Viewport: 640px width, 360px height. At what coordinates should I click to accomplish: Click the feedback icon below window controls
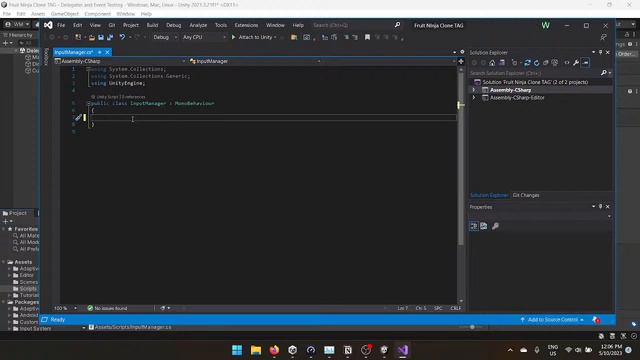click(x=603, y=37)
